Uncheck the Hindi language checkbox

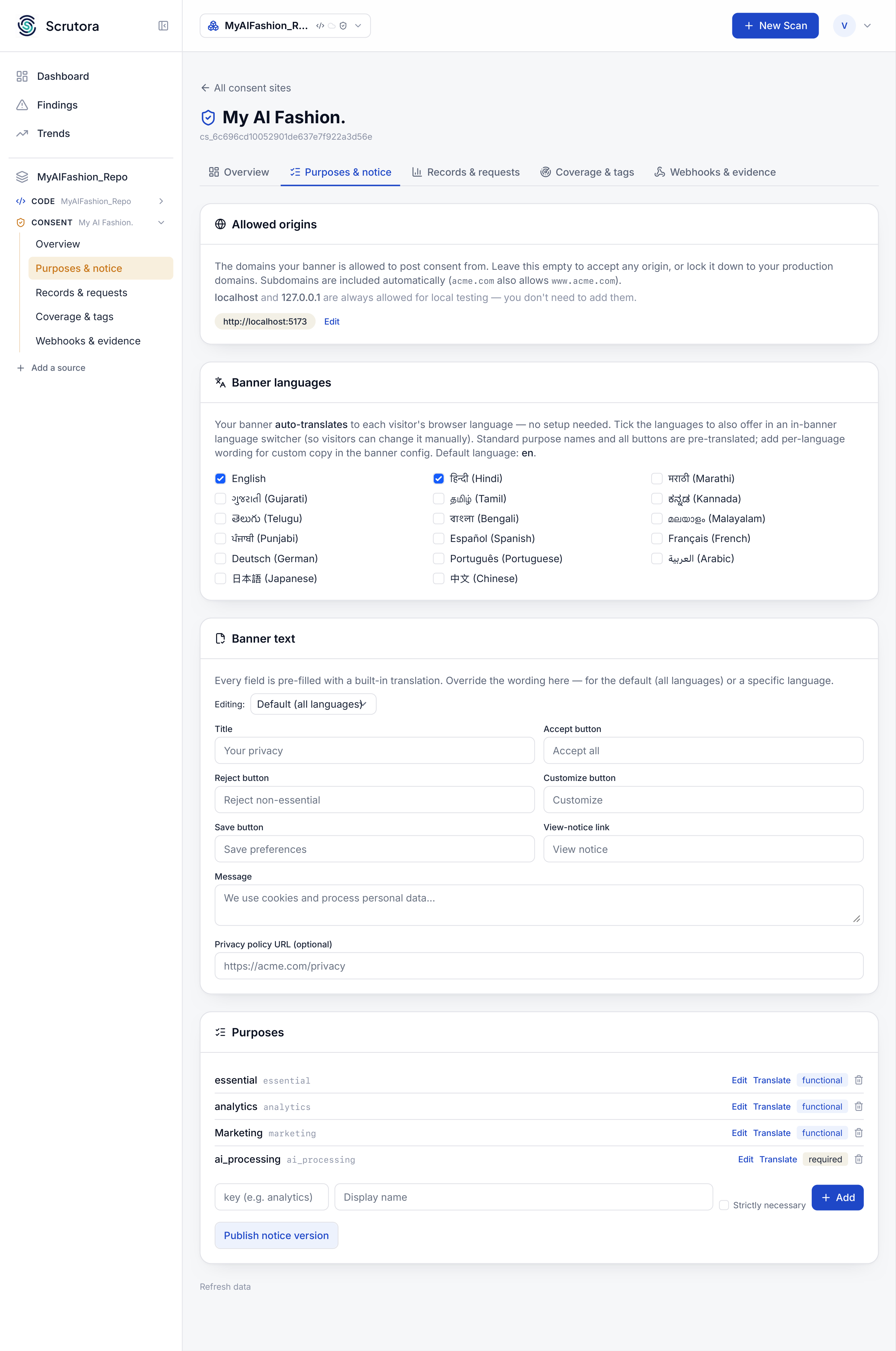(x=438, y=479)
